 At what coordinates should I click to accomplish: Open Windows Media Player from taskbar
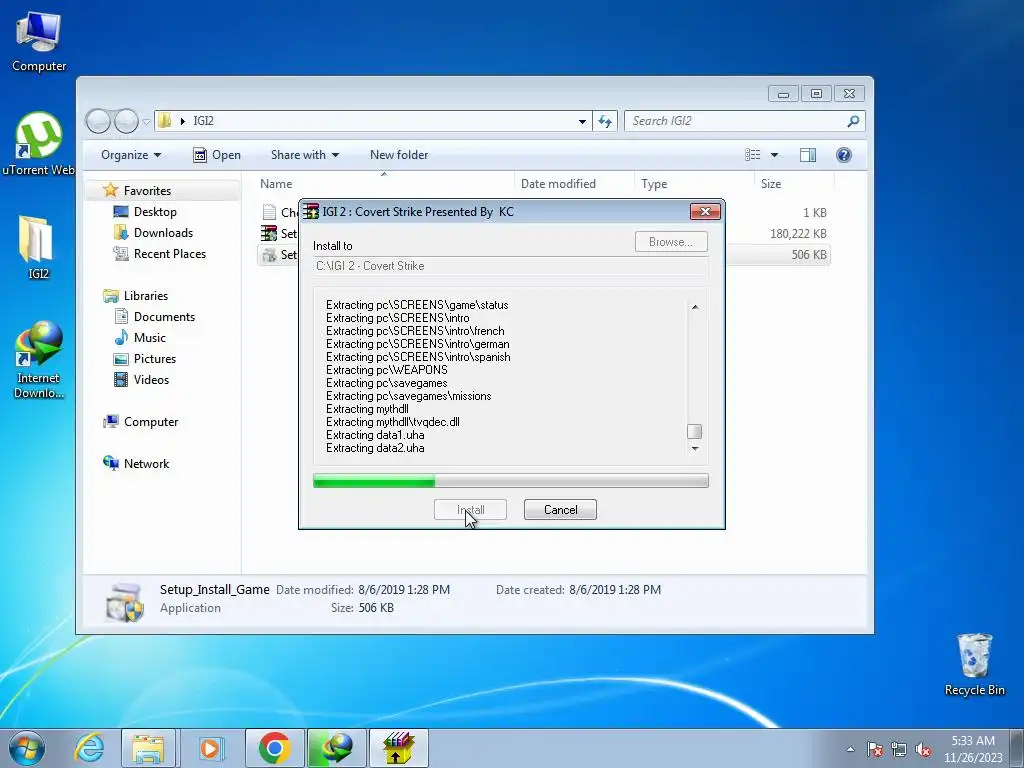210,748
